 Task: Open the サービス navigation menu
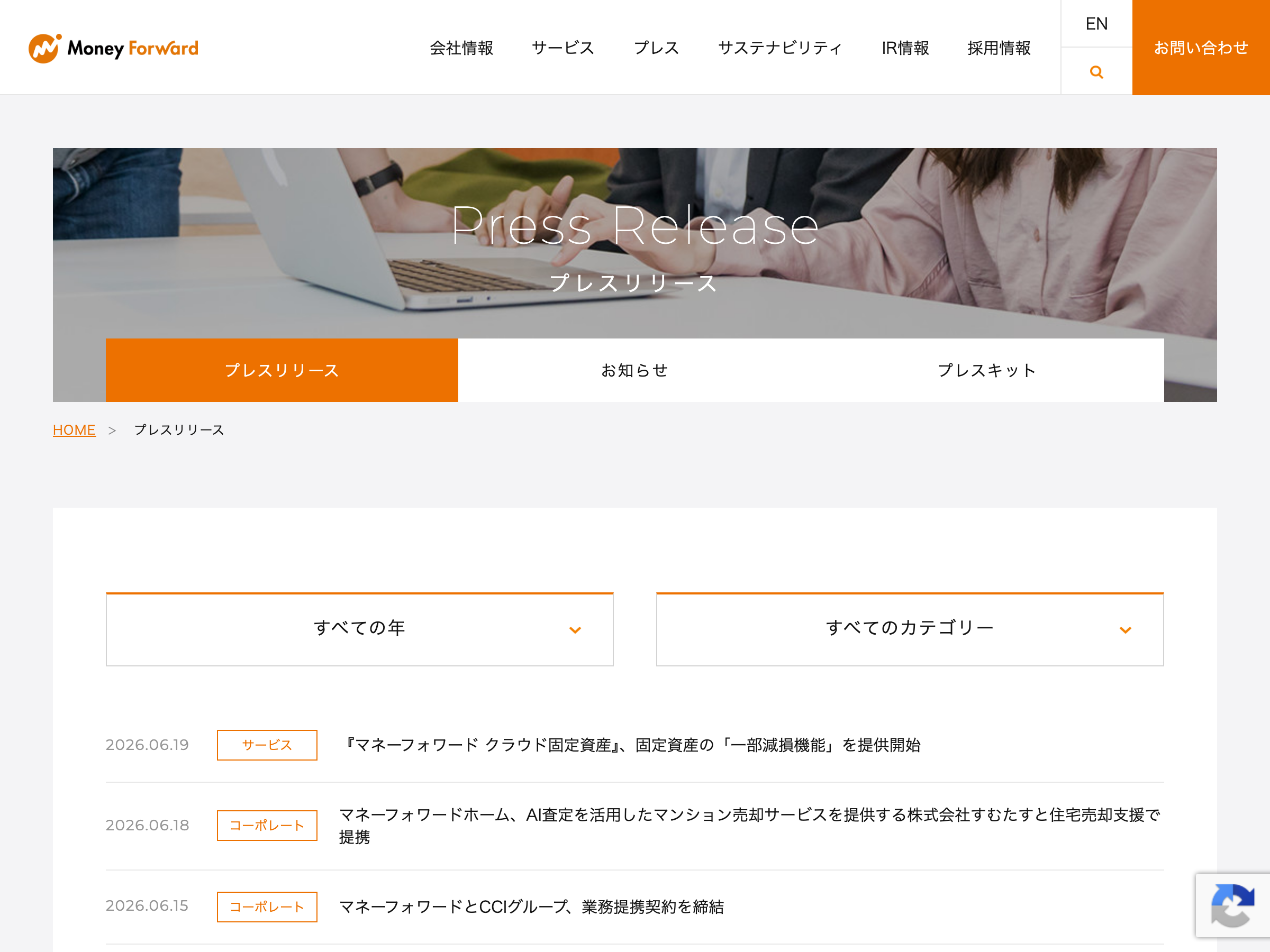click(563, 48)
